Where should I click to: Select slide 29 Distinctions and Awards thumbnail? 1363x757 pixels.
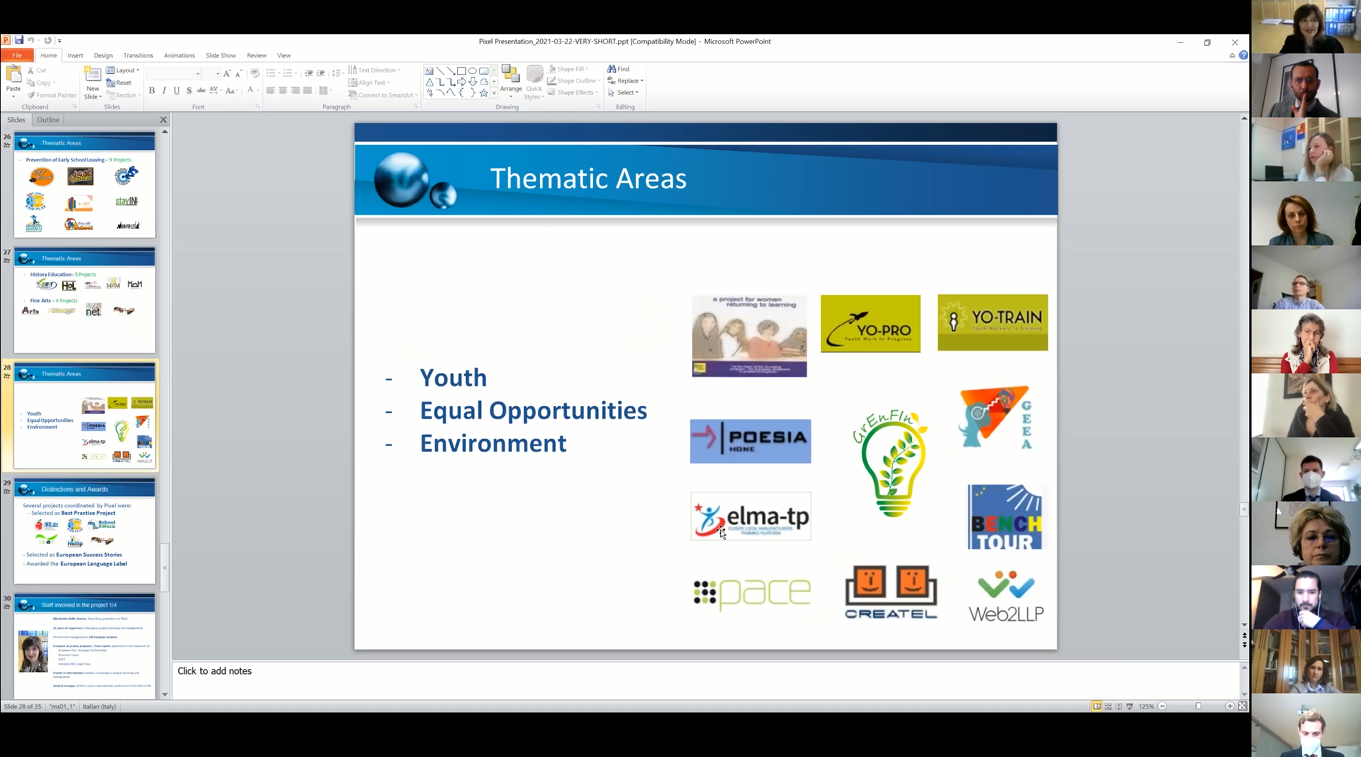coord(84,531)
